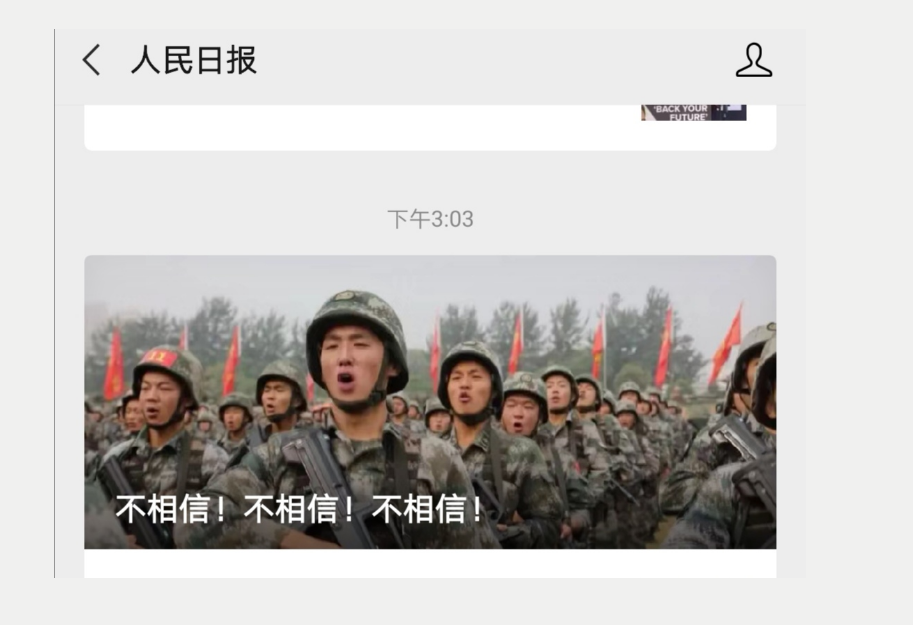Tap the 人民日报 title in header
The width and height of the screenshot is (913, 625).
(194, 59)
